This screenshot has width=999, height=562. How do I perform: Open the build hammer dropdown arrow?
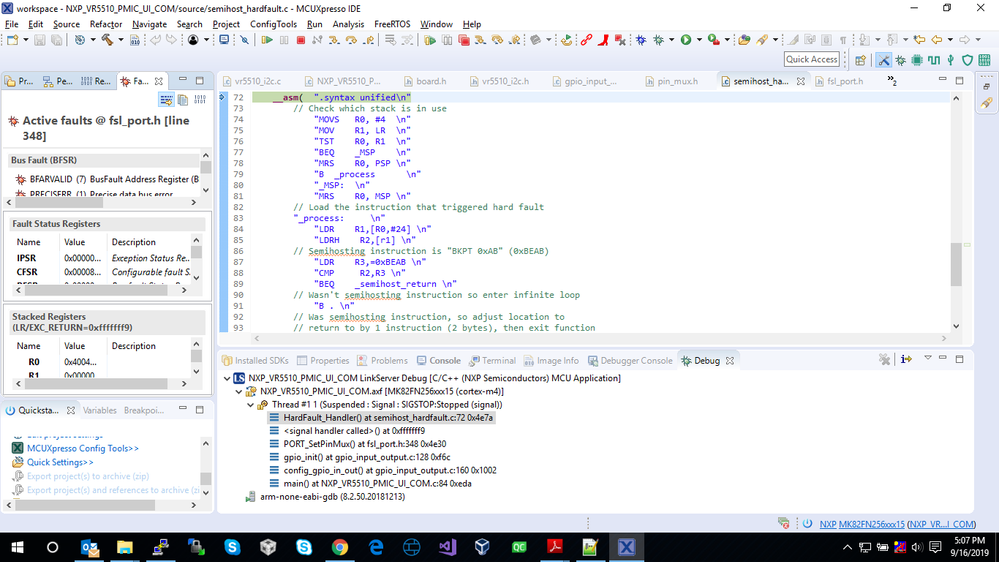(120, 40)
